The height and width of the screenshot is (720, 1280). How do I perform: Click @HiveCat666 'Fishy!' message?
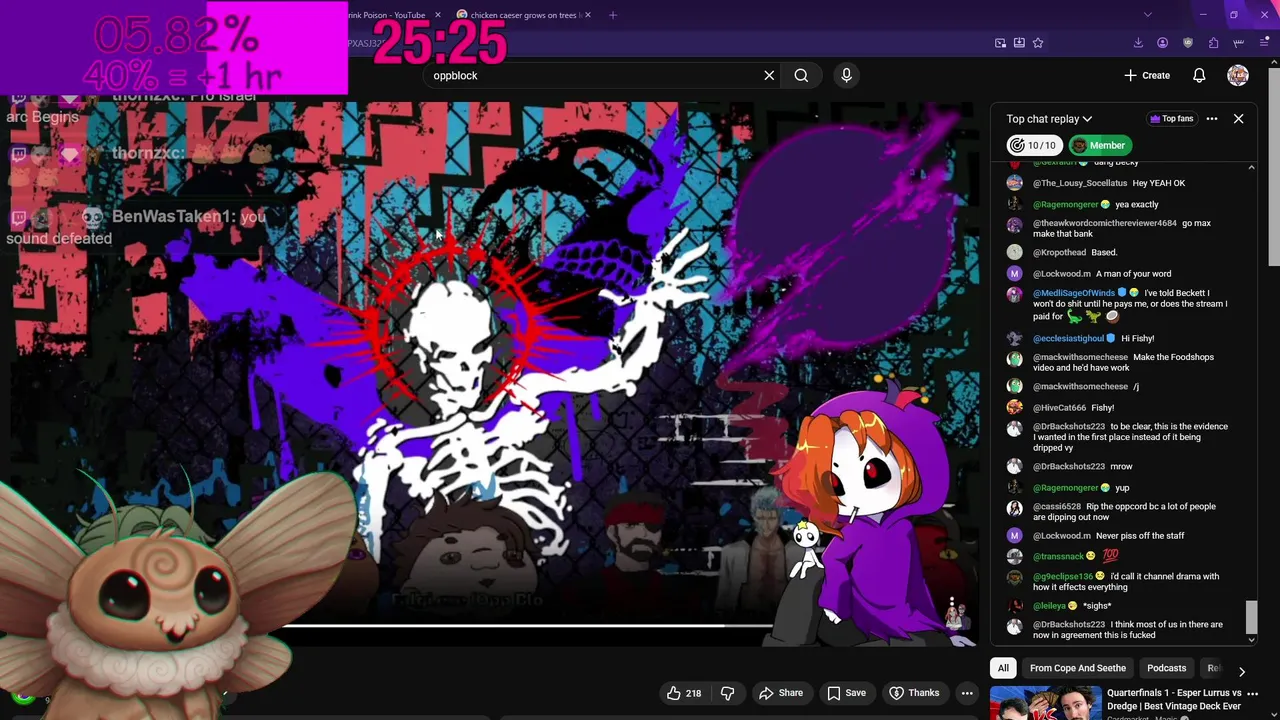click(1060, 408)
